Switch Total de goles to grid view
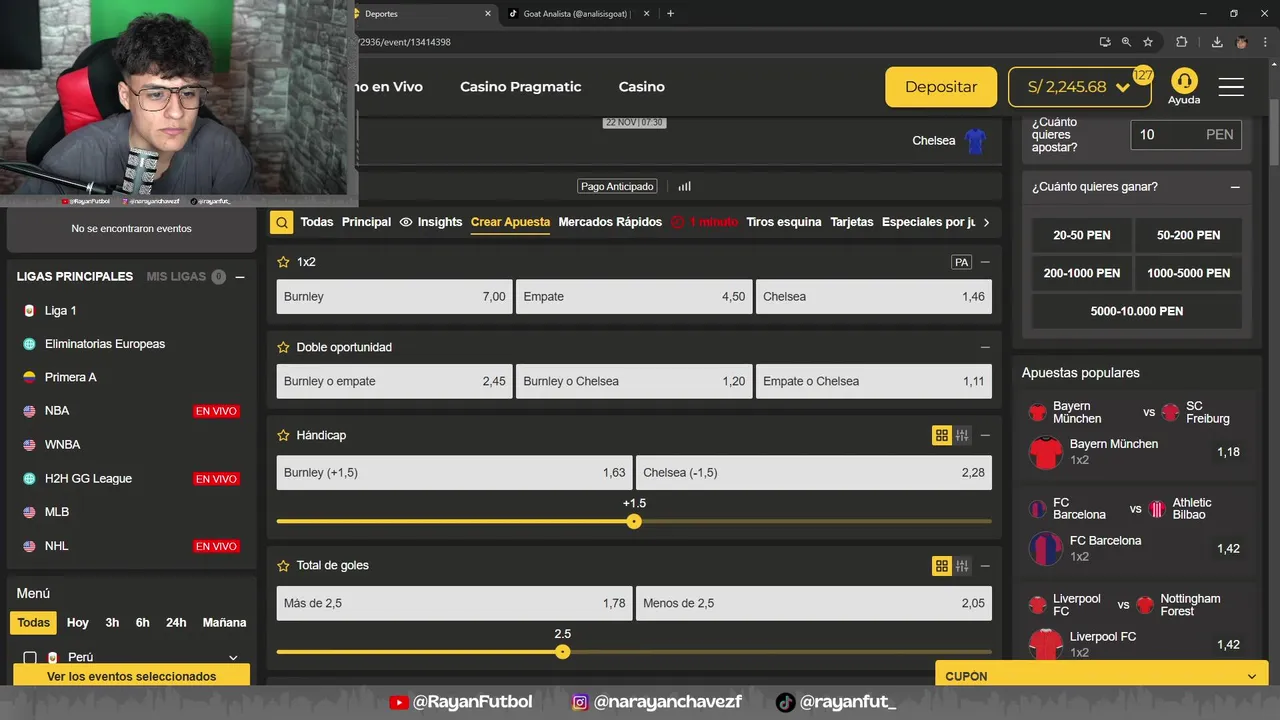The image size is (1280, 720). coord(941,566)
